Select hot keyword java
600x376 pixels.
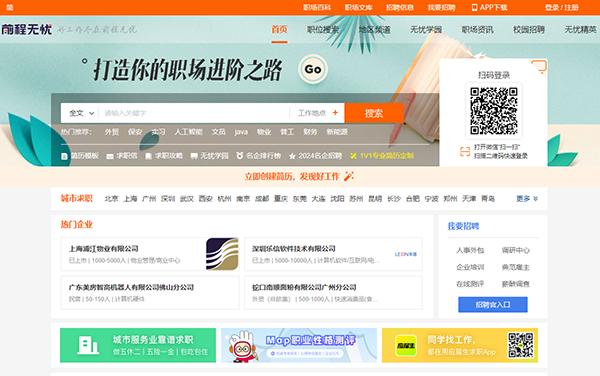(x=241, y=132)
